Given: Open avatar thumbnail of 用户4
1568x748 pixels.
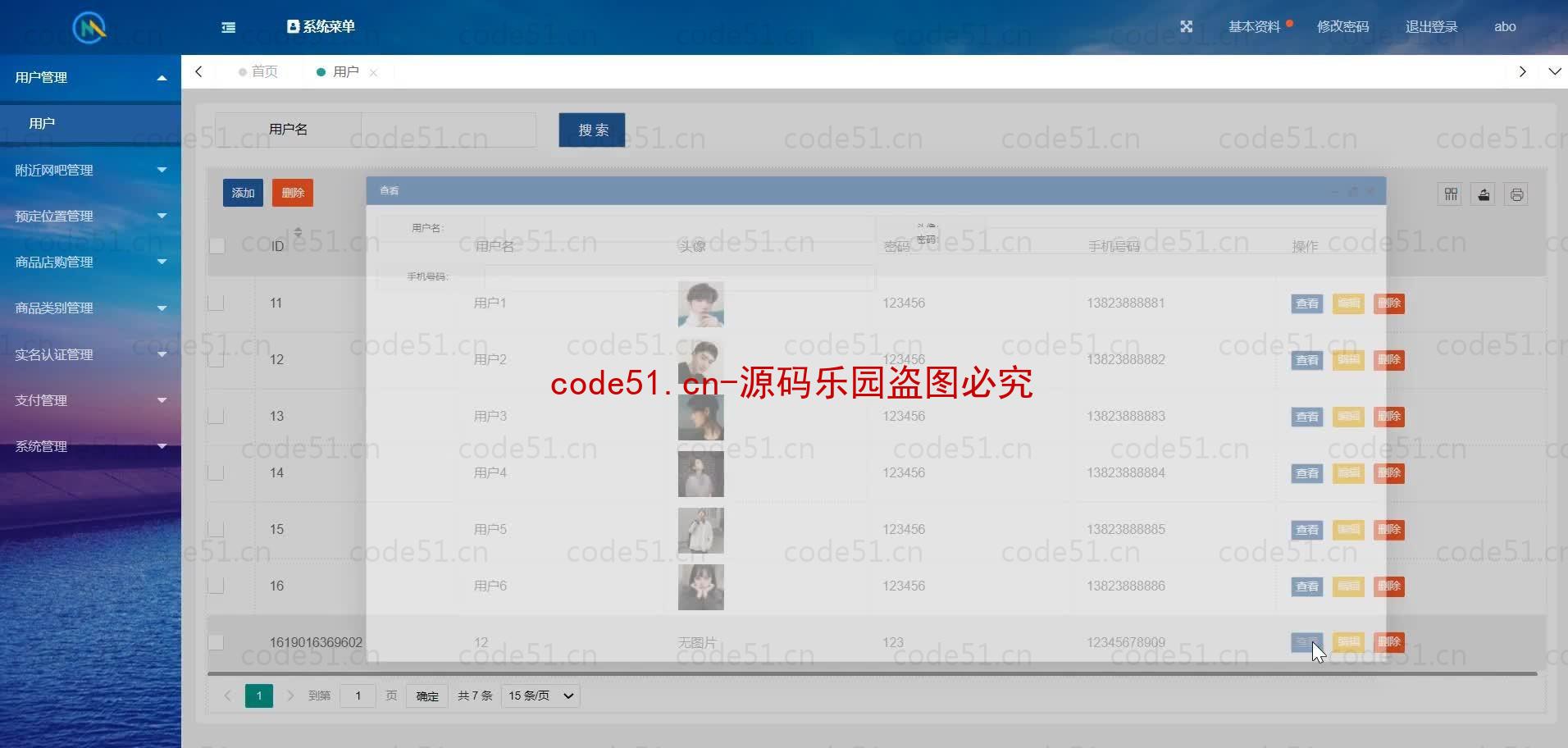Looking at the screenshot, I should [701, 474].
